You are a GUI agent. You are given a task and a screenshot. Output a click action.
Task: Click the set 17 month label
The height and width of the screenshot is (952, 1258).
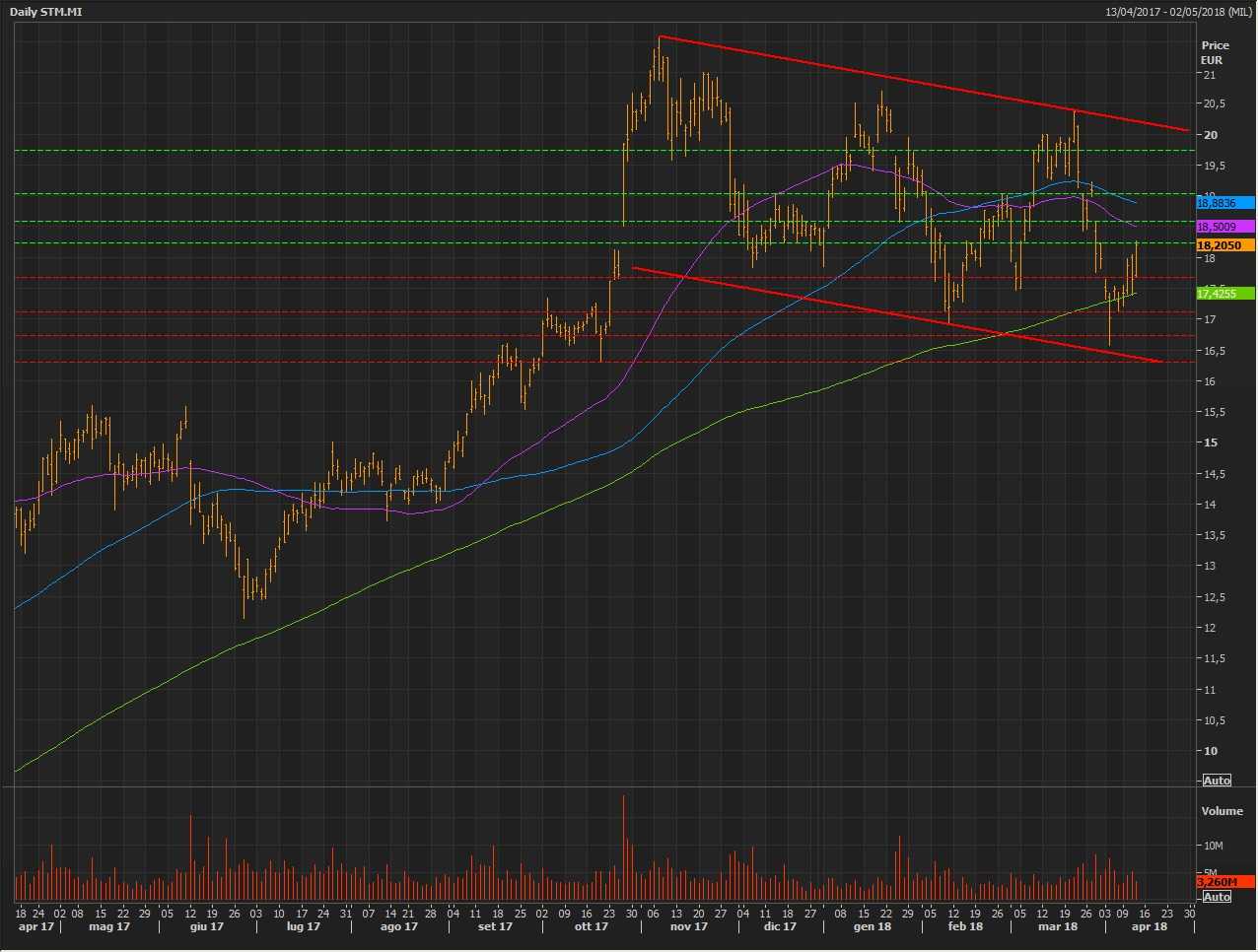(x=495, y=926)
